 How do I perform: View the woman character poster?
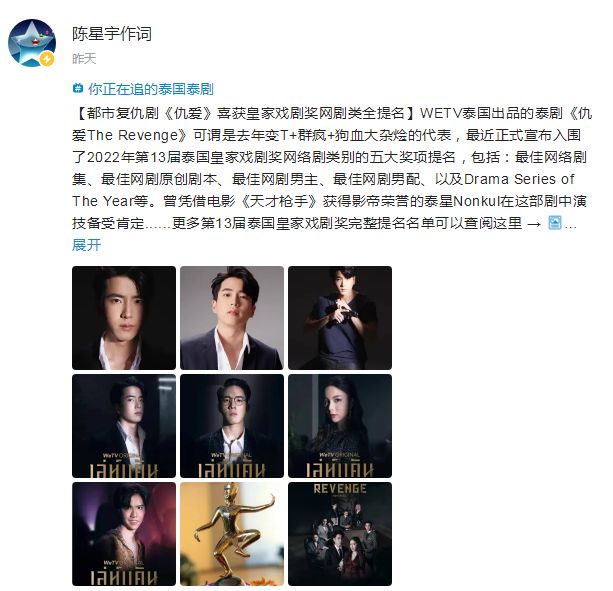point(340,426)
